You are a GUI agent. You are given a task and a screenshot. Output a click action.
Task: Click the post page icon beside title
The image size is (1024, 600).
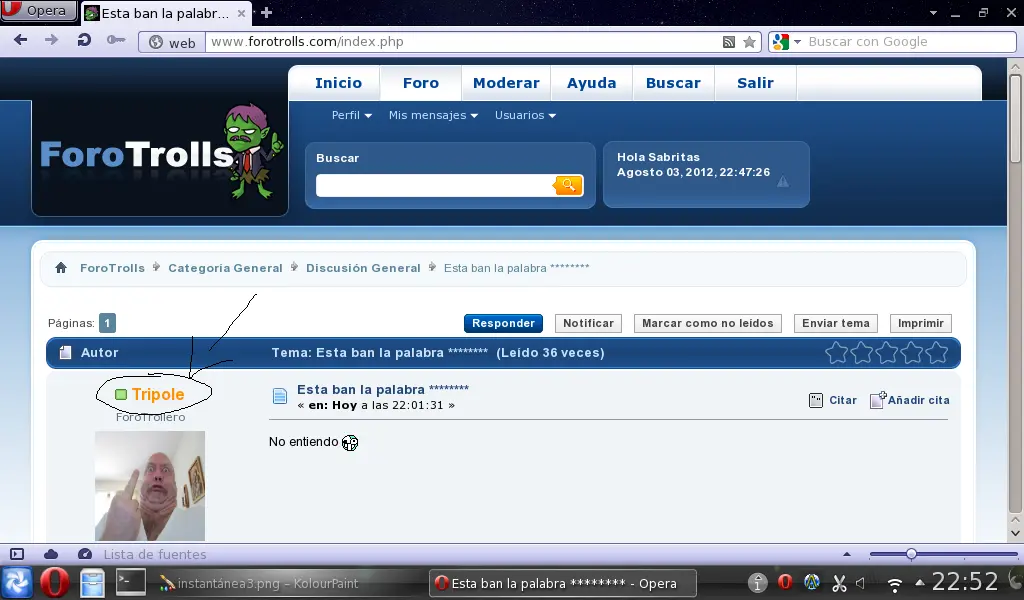click(280, 396)
